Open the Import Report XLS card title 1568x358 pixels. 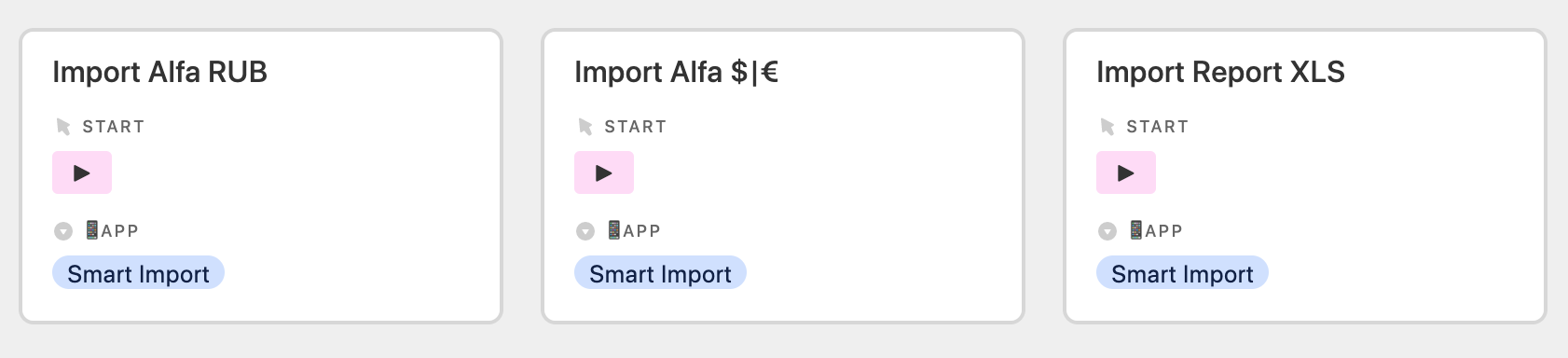(1220, 72)
